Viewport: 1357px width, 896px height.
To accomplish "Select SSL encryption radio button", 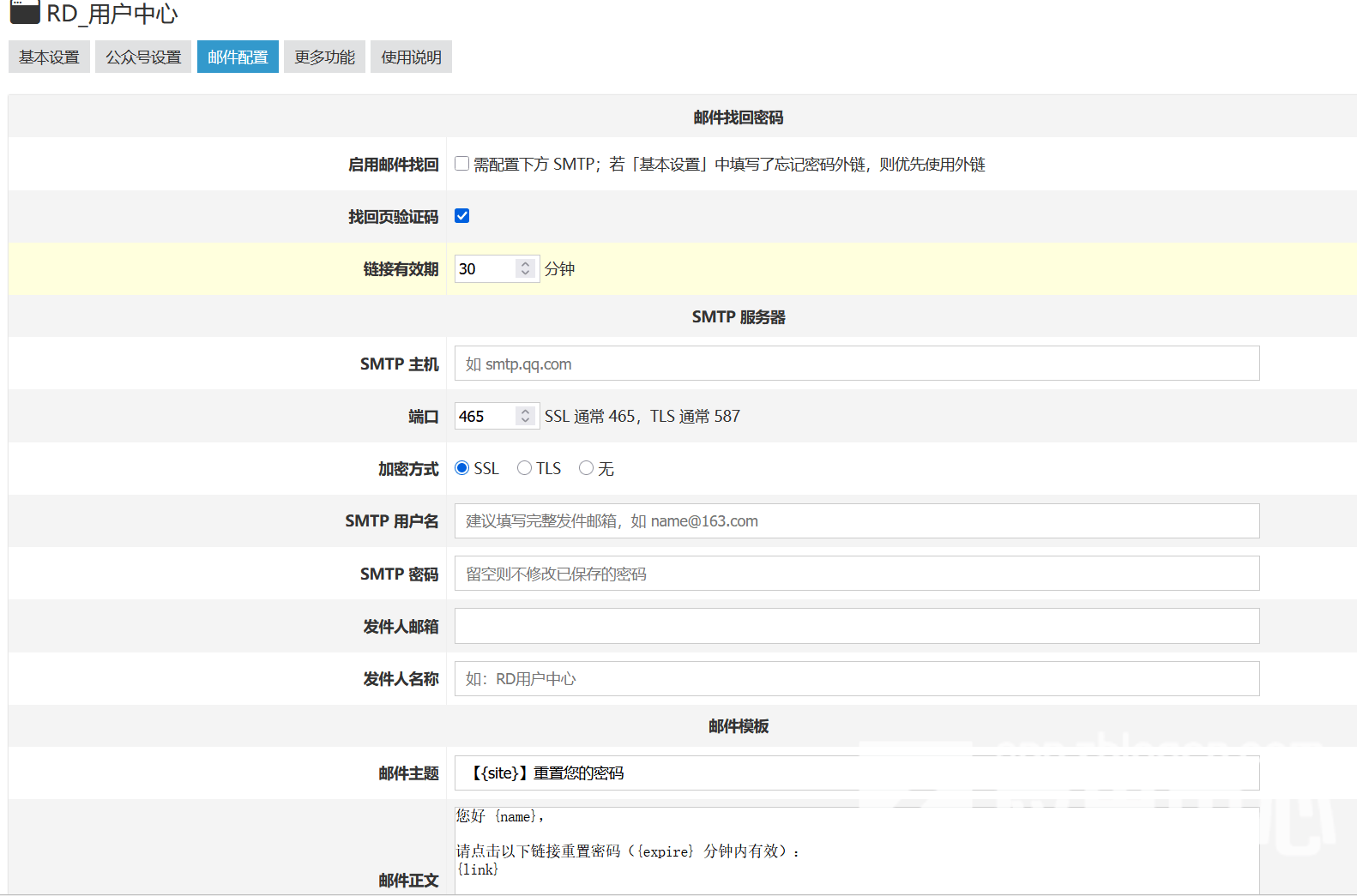I will (x=461, y=468).
